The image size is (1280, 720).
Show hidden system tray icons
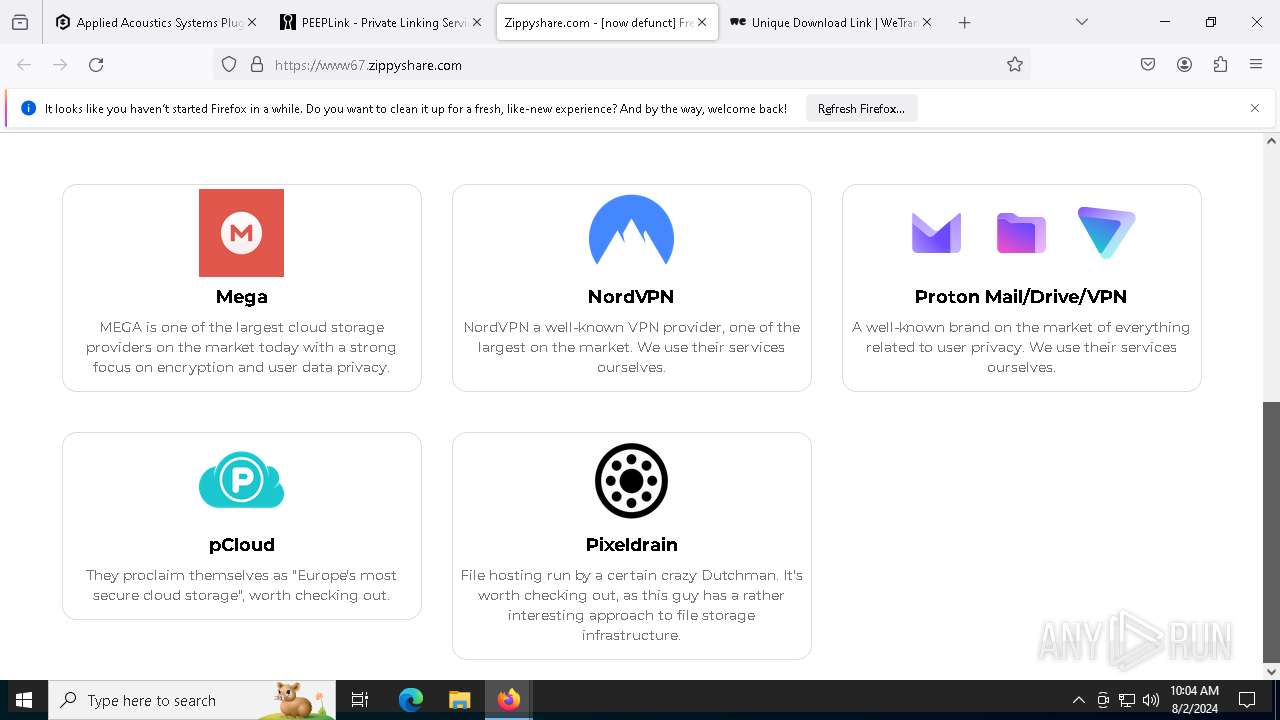1078,700
